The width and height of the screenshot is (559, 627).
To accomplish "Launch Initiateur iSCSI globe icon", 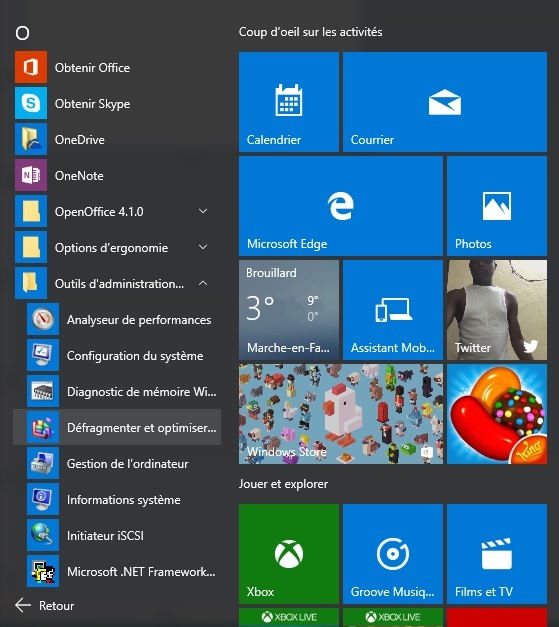I will pos(43,535).
